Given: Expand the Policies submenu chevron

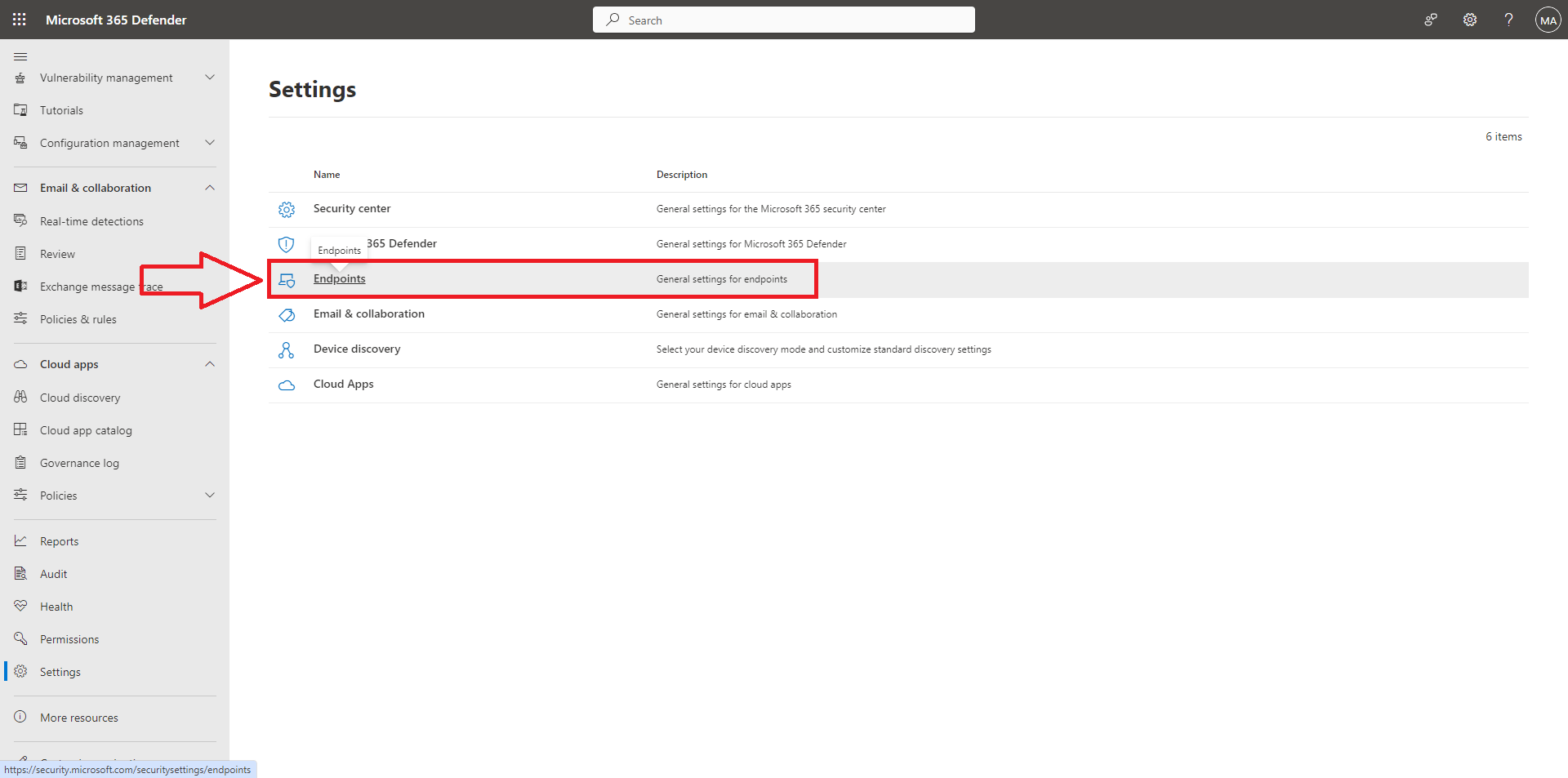Looking at the screenshot, I should [210, 496].
